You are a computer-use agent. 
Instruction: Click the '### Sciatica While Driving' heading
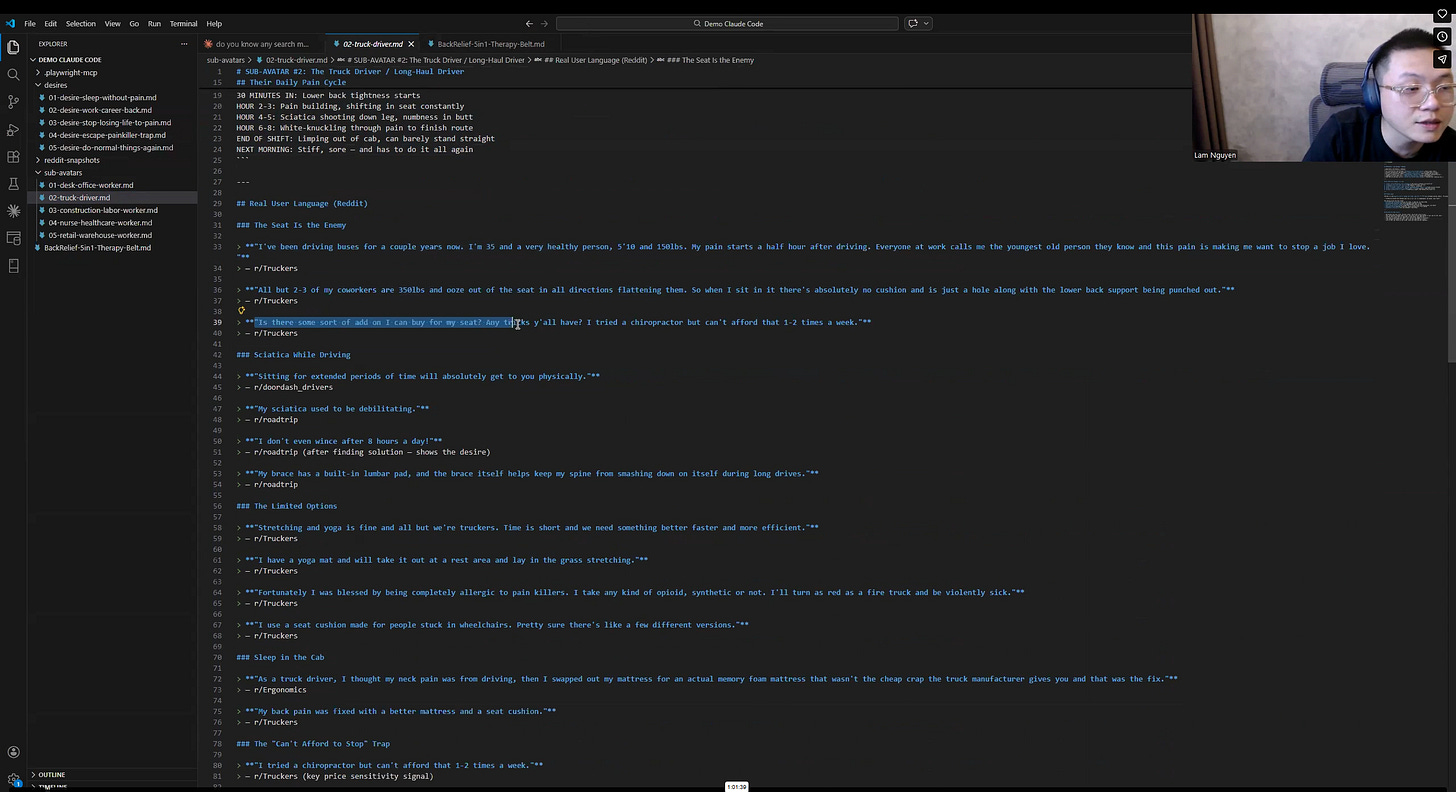293,354
